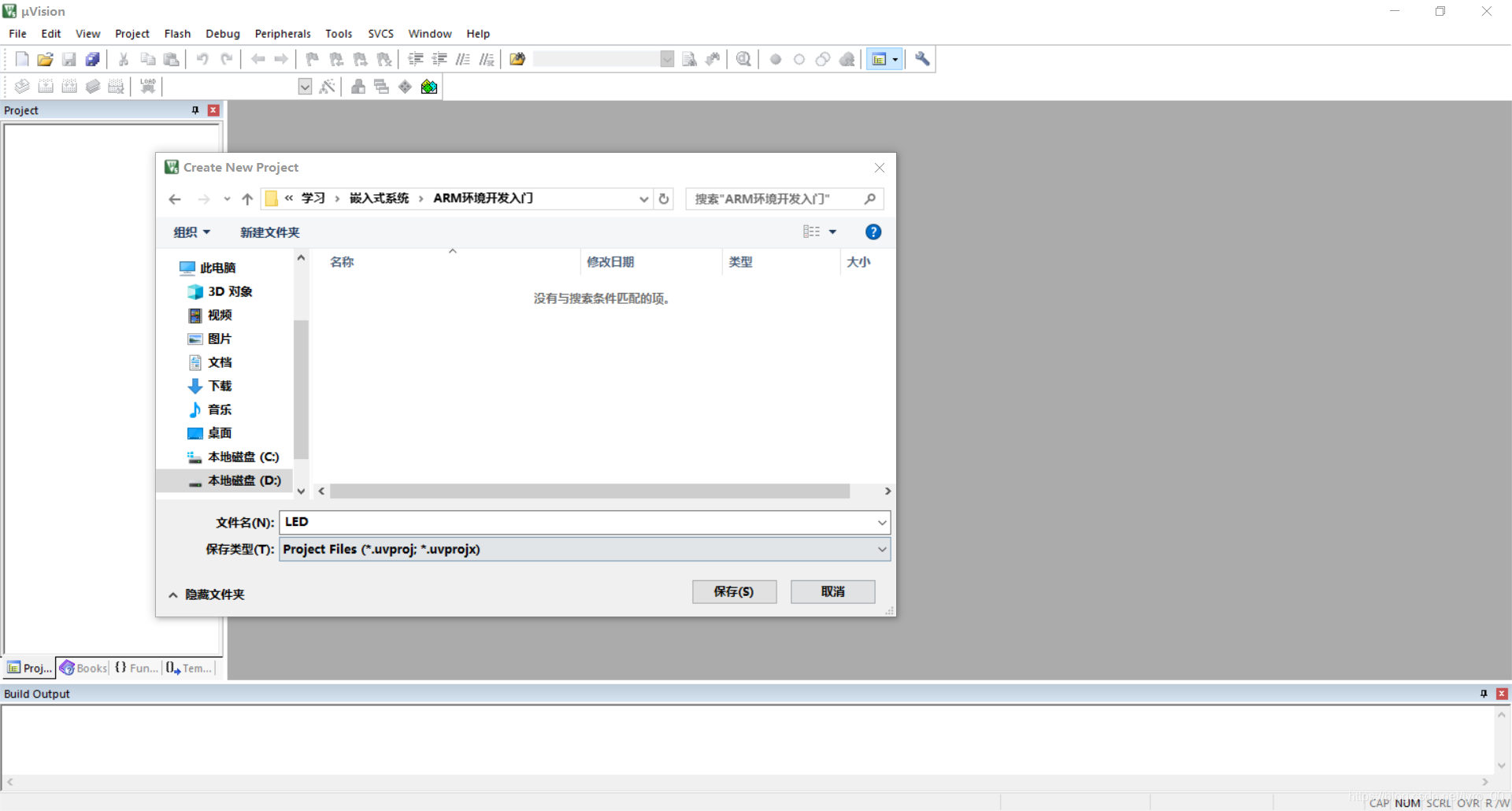1512x811 pixels.
Task: Click the 取消 cancel button
Action: (x=832, y=591)
